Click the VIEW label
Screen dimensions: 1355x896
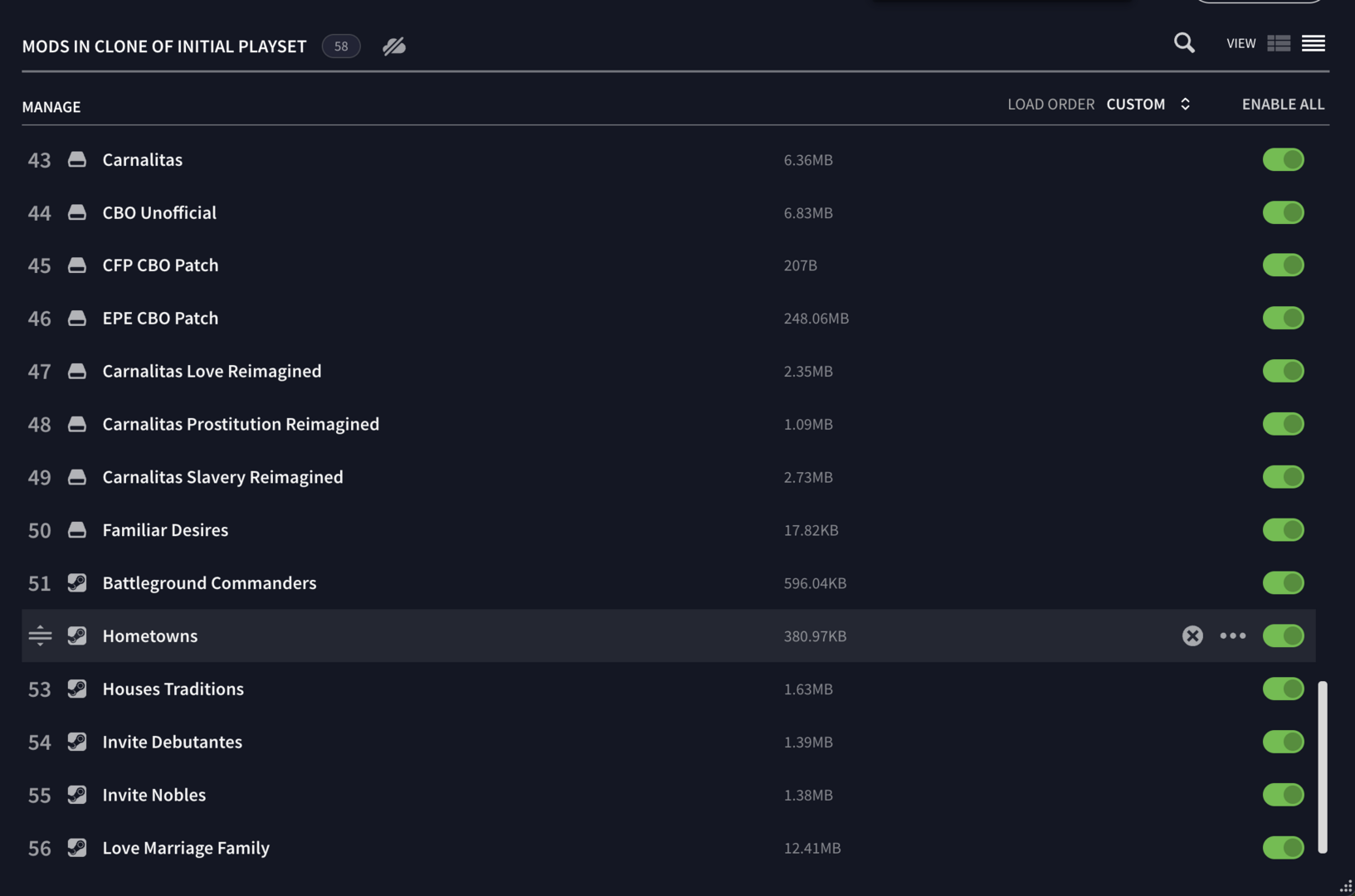click(x=1240, y=43)
